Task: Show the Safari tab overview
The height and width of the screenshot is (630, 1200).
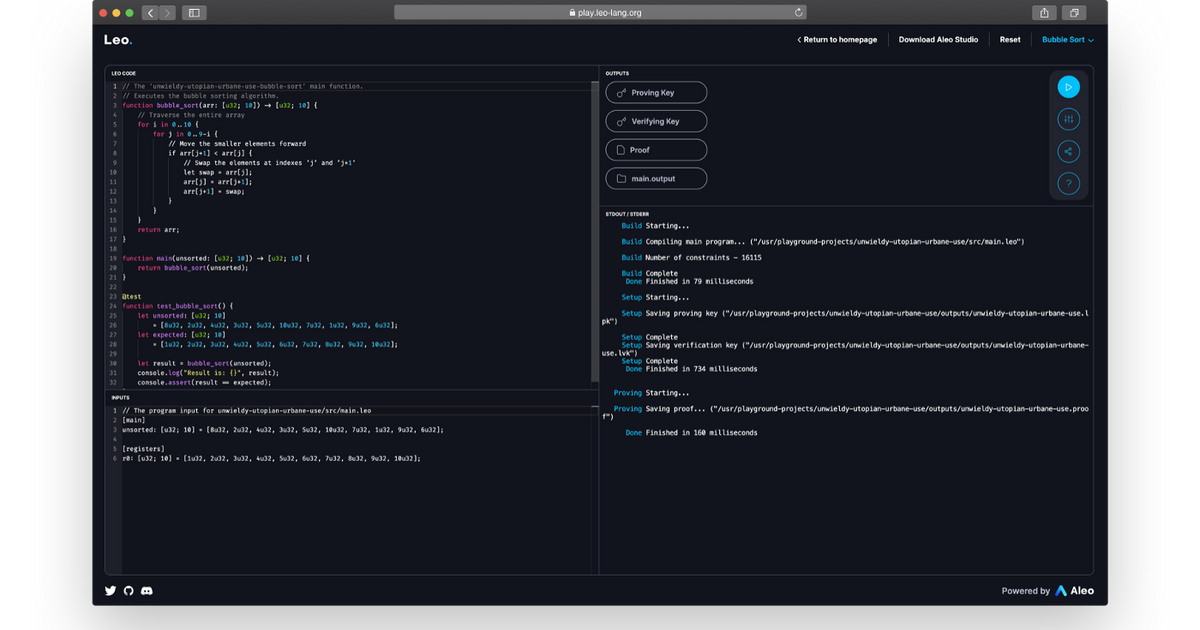Action: 1074,13
